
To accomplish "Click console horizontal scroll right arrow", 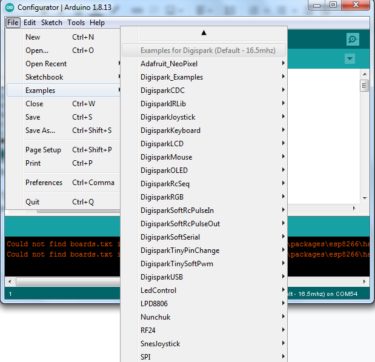I will coord(364,282).
